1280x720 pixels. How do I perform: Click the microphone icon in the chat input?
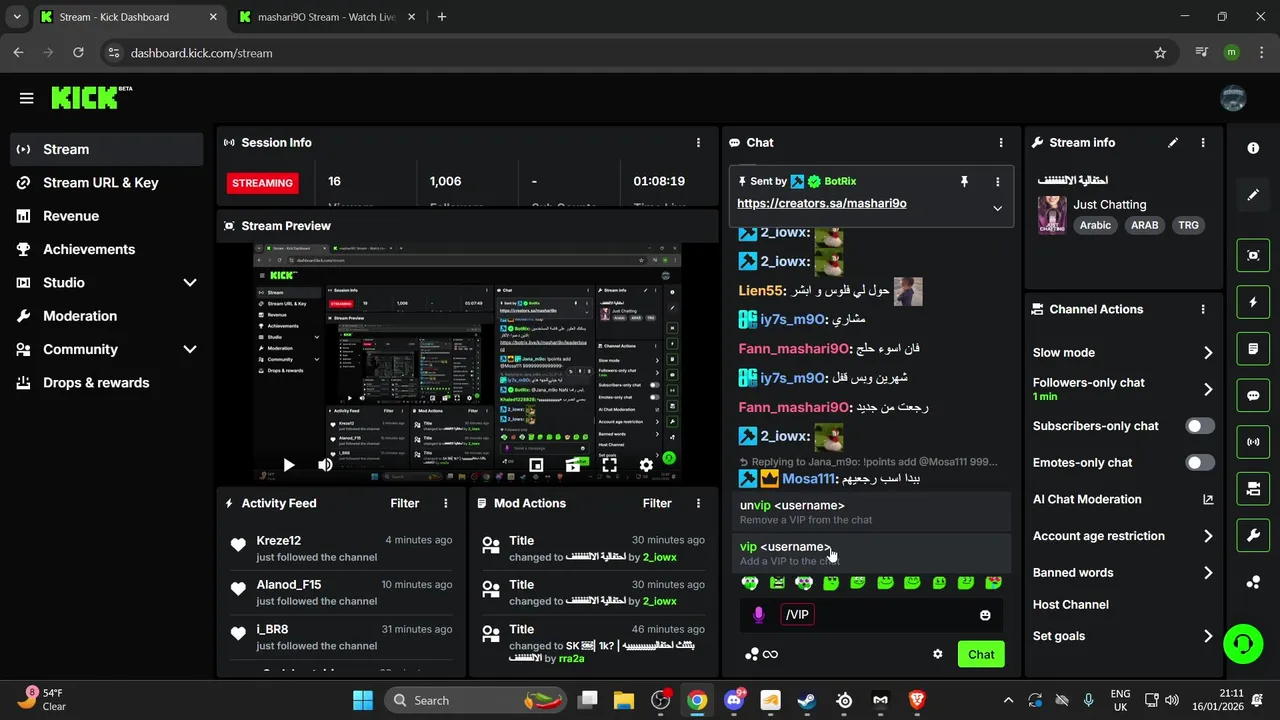click(x=758, y=615)
